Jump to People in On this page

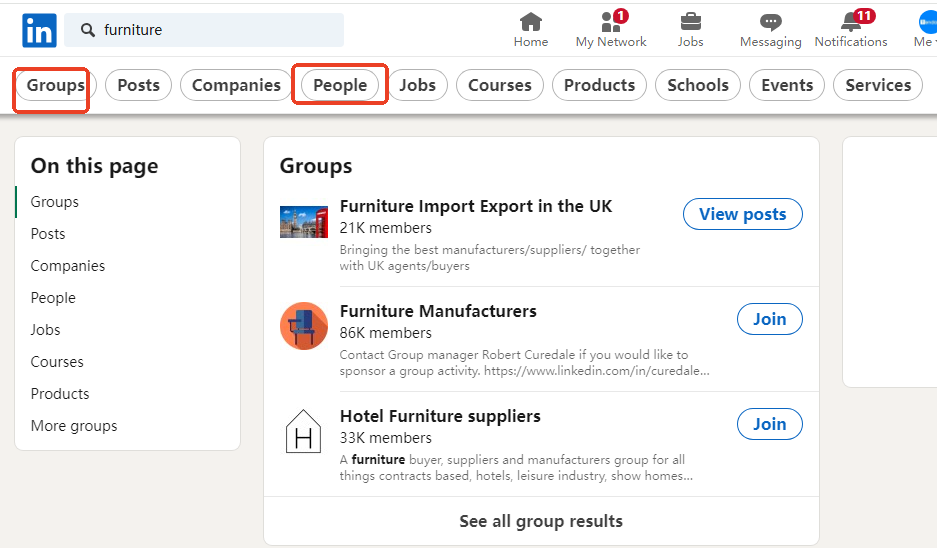tap(53, 298)
